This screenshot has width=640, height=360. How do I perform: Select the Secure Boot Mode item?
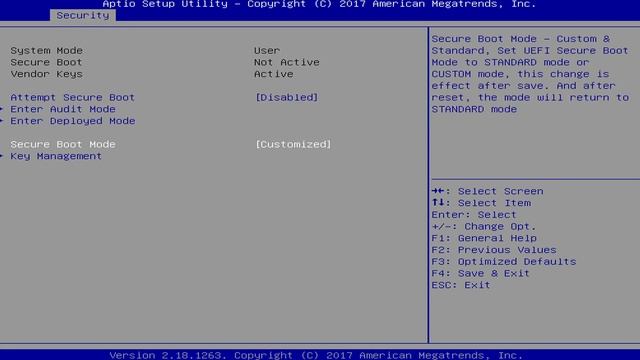point(63,144)
